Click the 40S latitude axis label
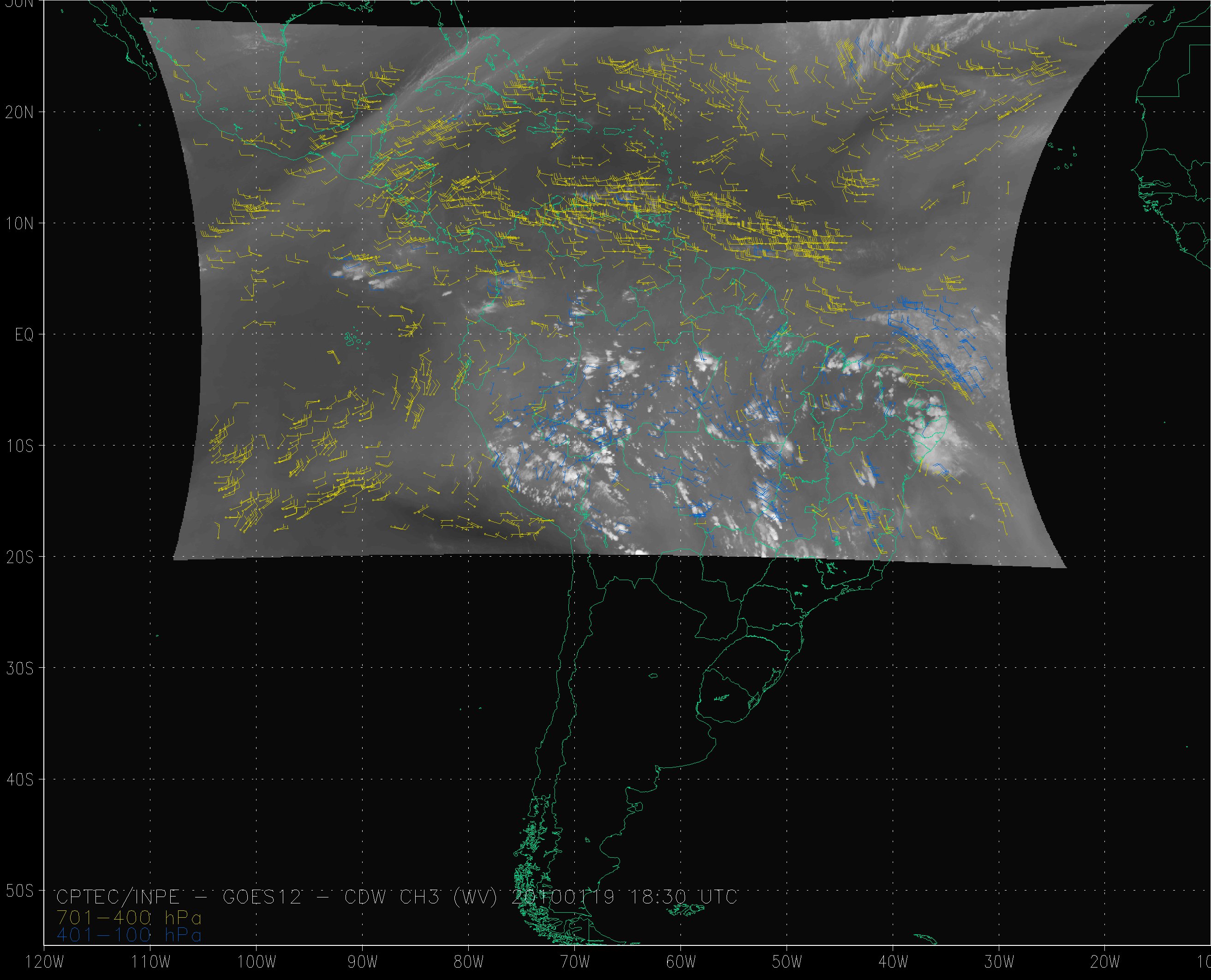1211x980 pixels. pyautogui.click(x=20, y=779)
